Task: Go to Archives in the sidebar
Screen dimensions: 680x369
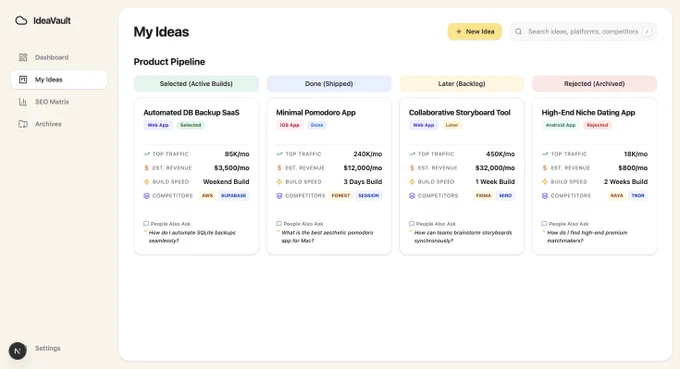Action: (59, 124)
